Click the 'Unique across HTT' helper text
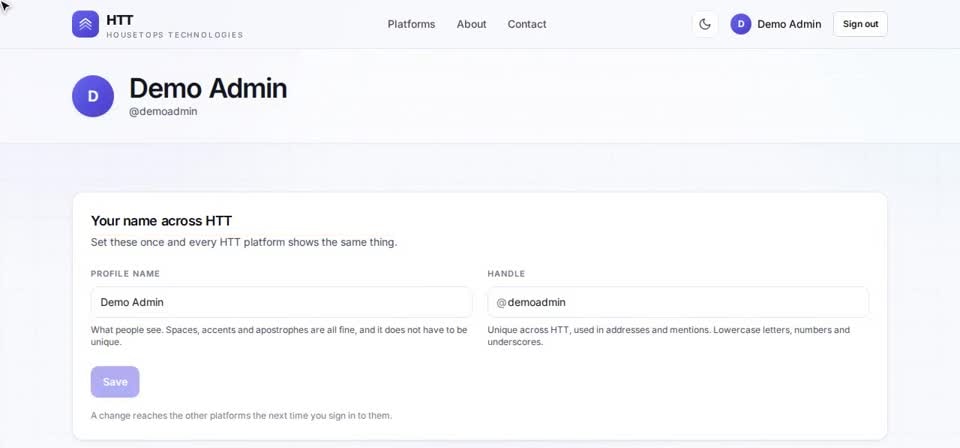 click(669, 336)
